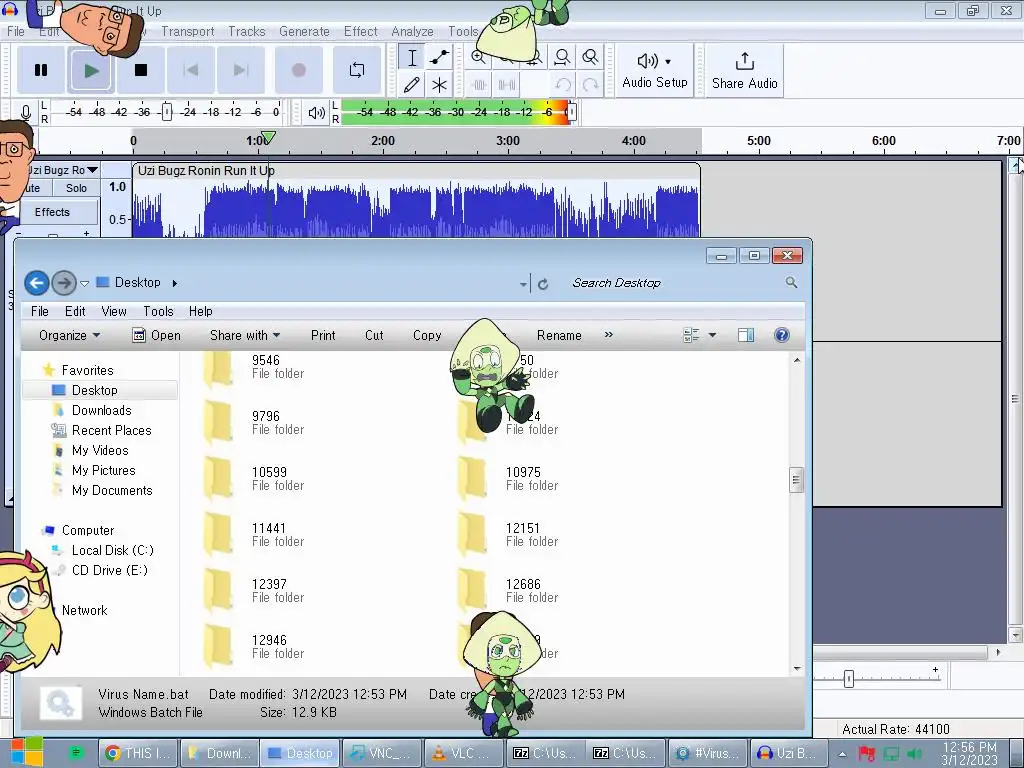Select Local Disk (C:) in navigation pane

112,551
